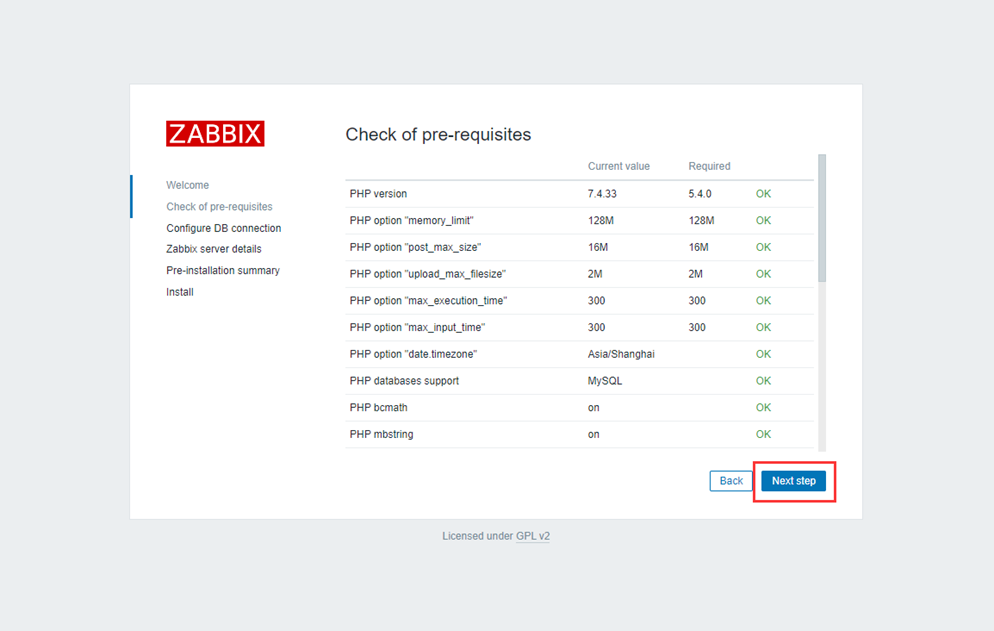
Task: Click the MySQL databases support value
Action: [605, 381]
